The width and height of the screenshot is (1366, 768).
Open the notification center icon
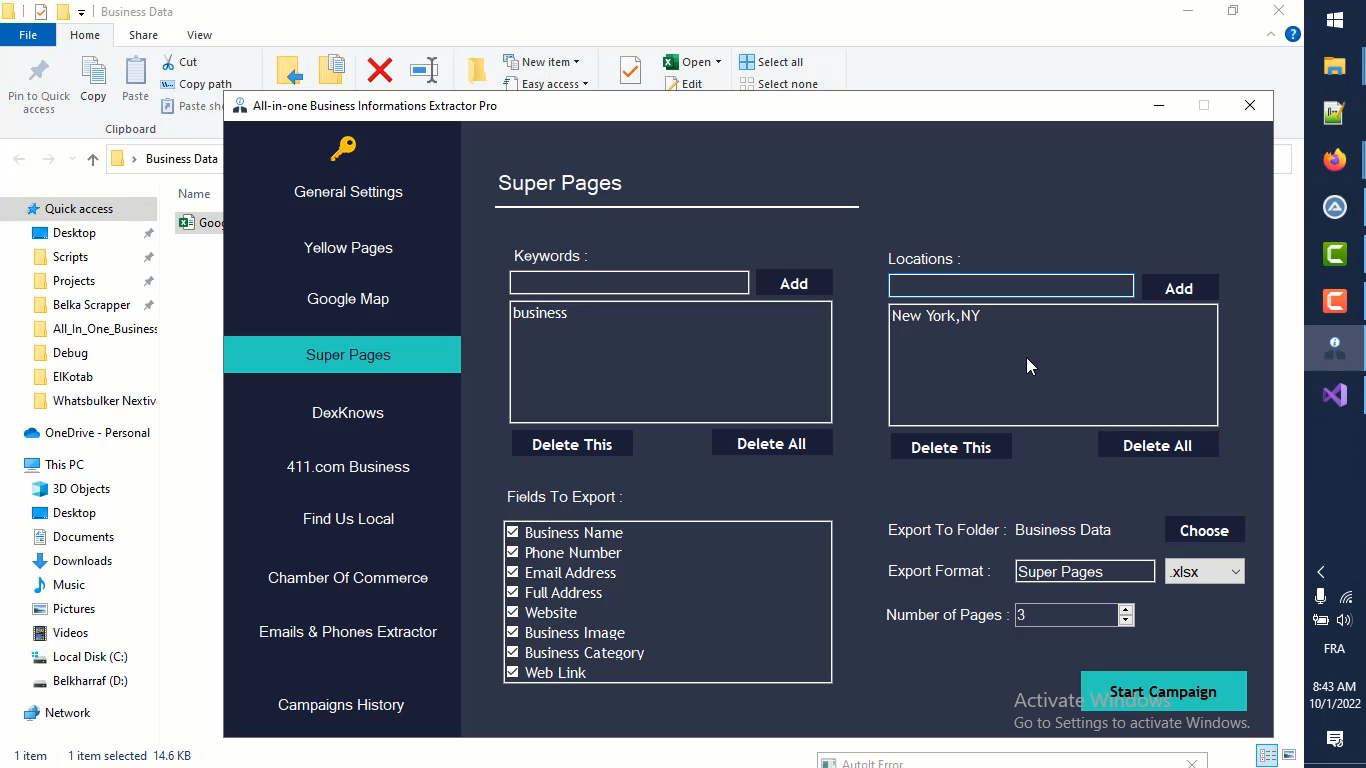pyautogui.click(x=1334, y=739)
